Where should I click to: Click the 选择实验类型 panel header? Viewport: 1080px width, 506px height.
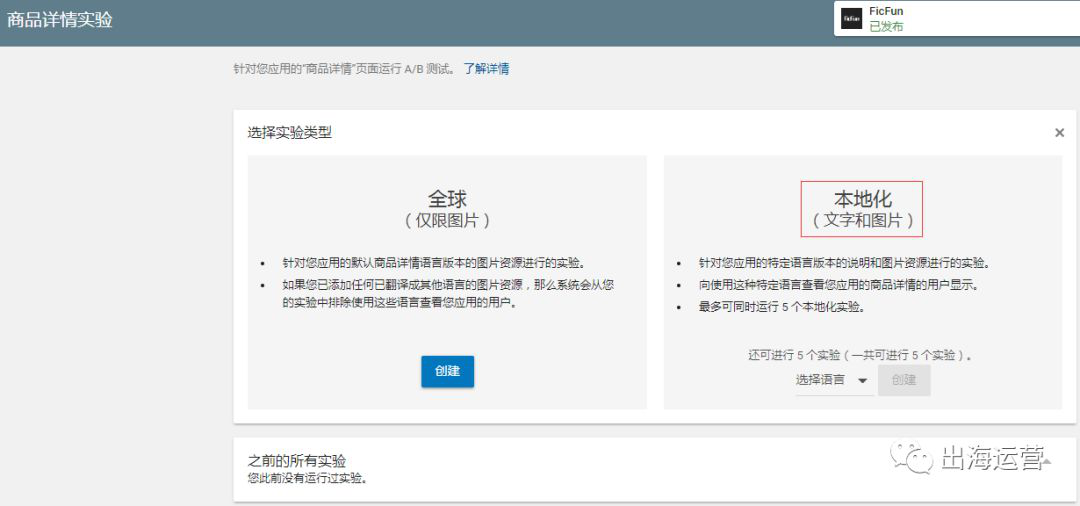pos(290,132)
